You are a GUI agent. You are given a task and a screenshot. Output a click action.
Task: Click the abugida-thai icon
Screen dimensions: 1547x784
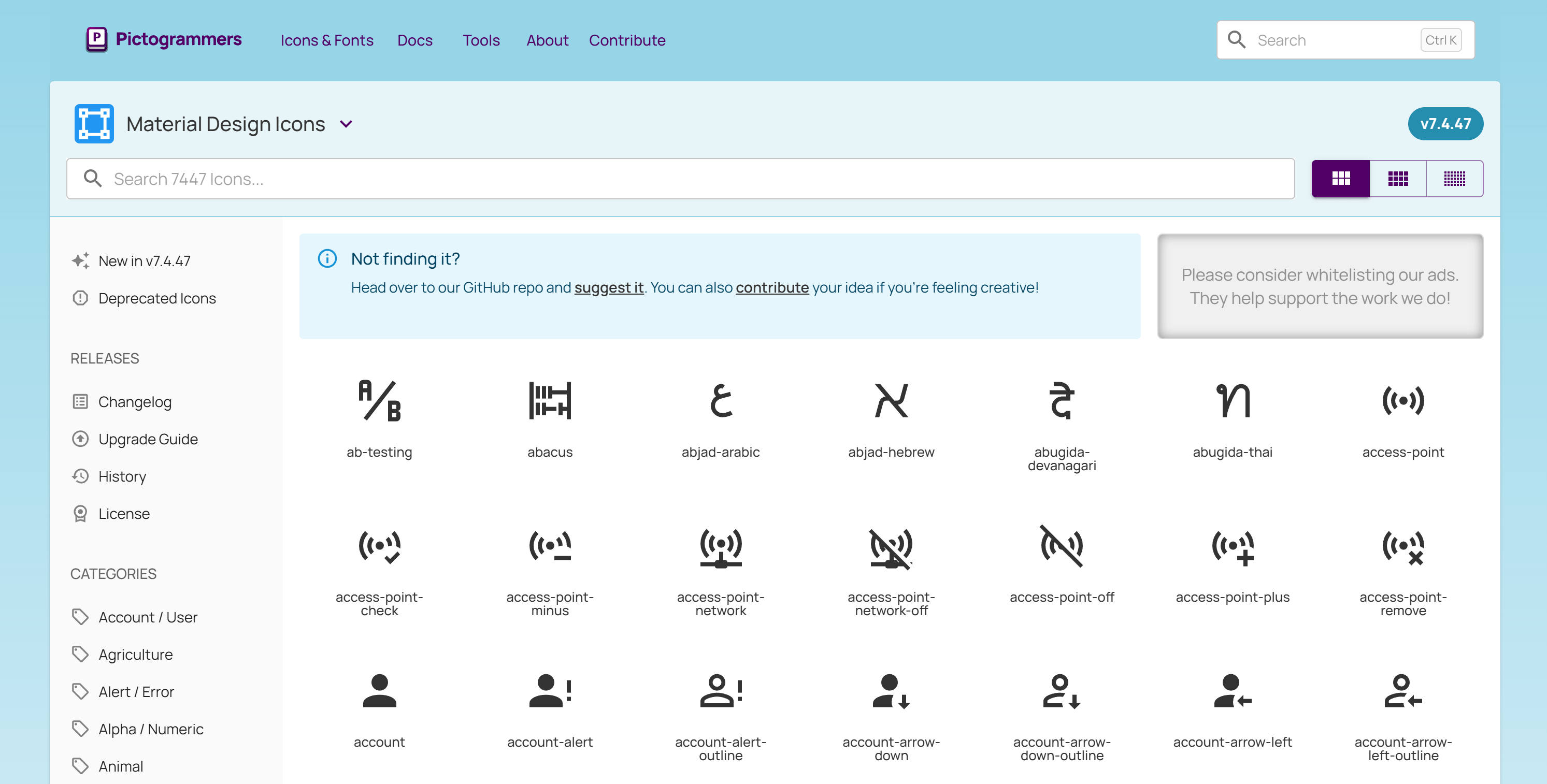tap(1231, 400)
